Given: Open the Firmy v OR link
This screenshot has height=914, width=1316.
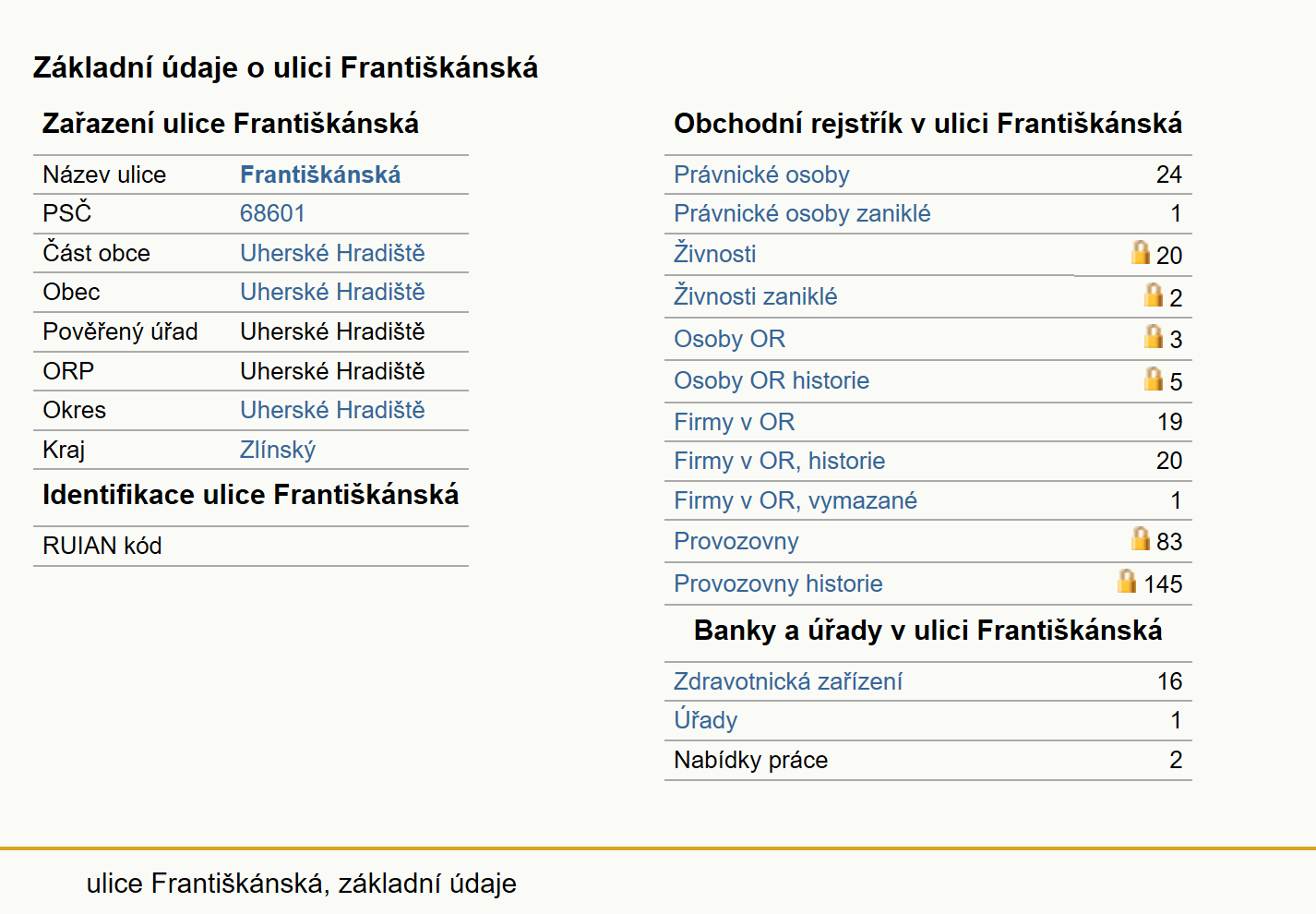Looking at the screenshot, I should (x=734, y=422).
